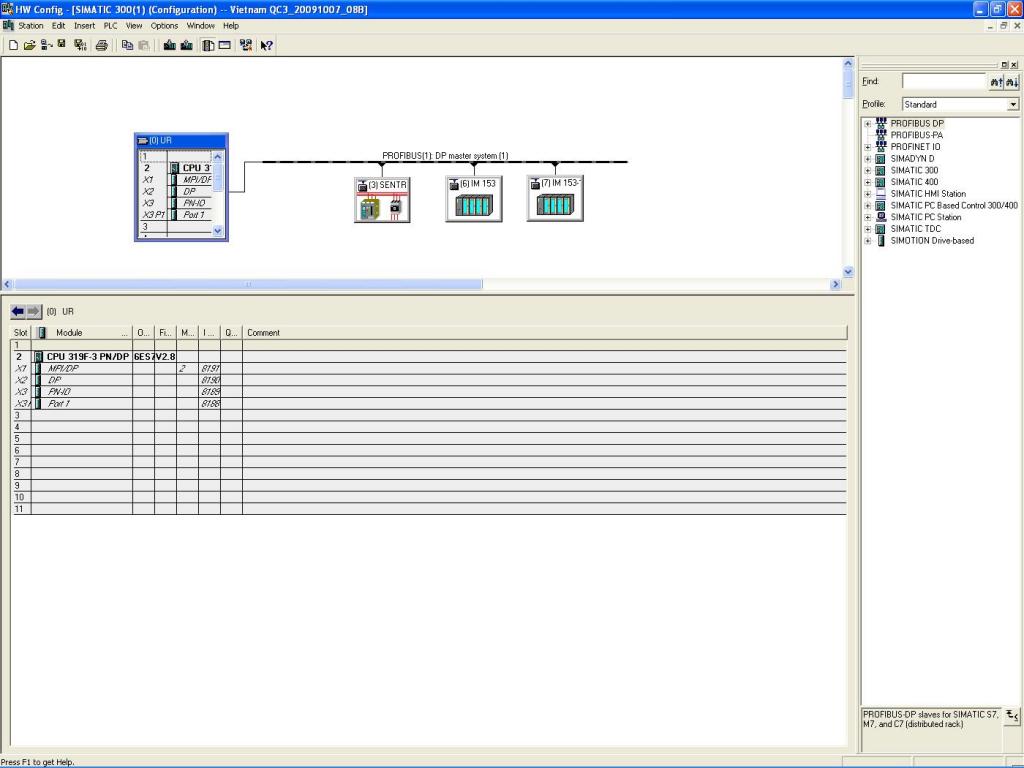Click the Save and Compile toolbar icon
Screen dimensions: 1024x768
(80, 45)
